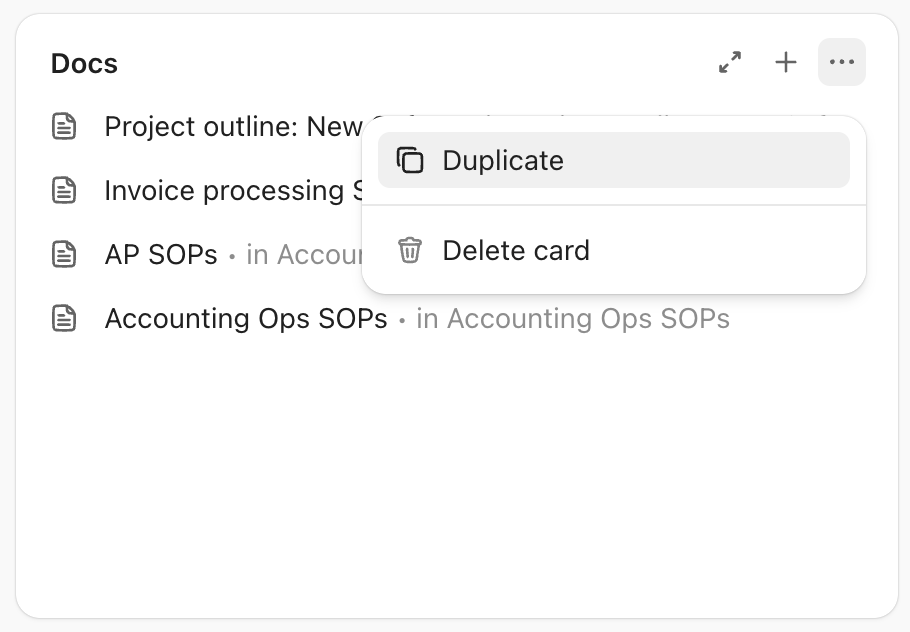Click the Docs card title
Image resolution: width=910 pixels, height=632 pixels.
pos(84,63)
